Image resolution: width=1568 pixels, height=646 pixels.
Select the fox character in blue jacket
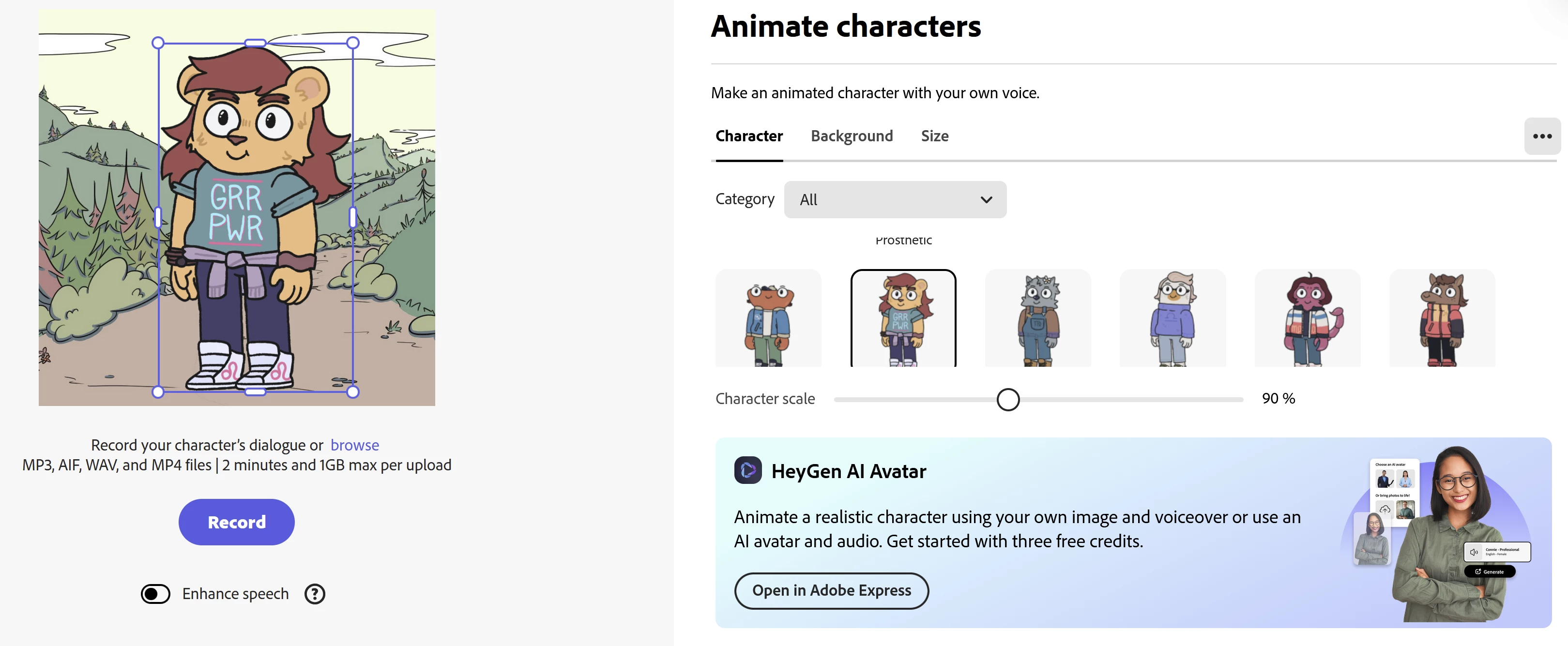click(768, 319)
